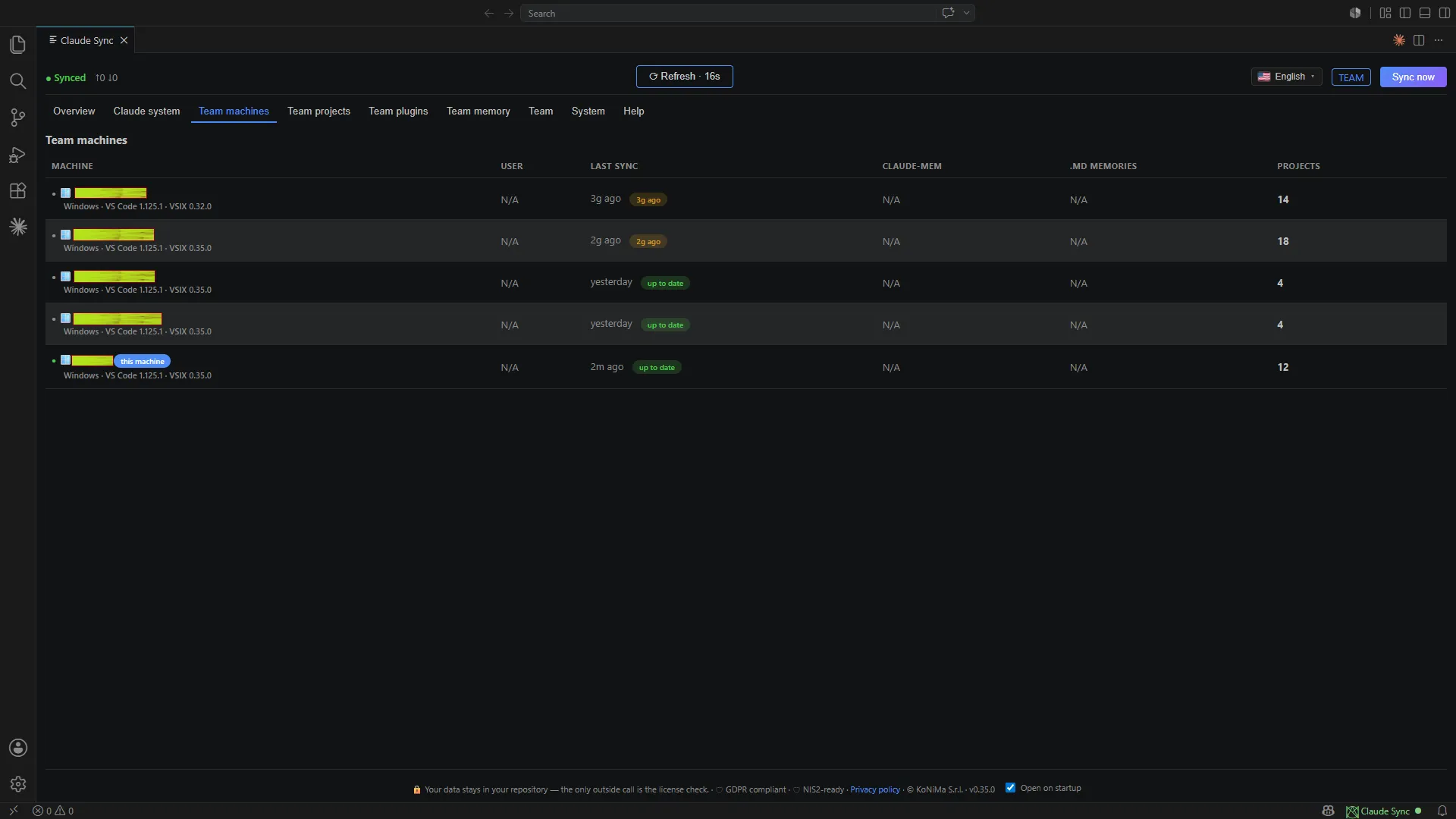1456x819 pixels.
Task: Toggle the secondary side bar
Action: pos(1445,13)
